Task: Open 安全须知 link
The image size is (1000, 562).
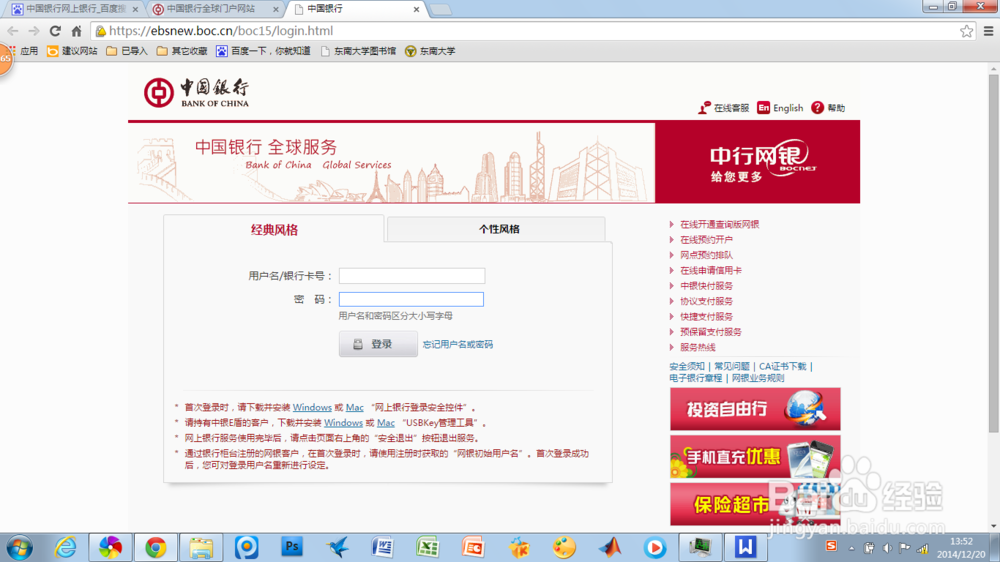Action: click(x=687, y=366)
